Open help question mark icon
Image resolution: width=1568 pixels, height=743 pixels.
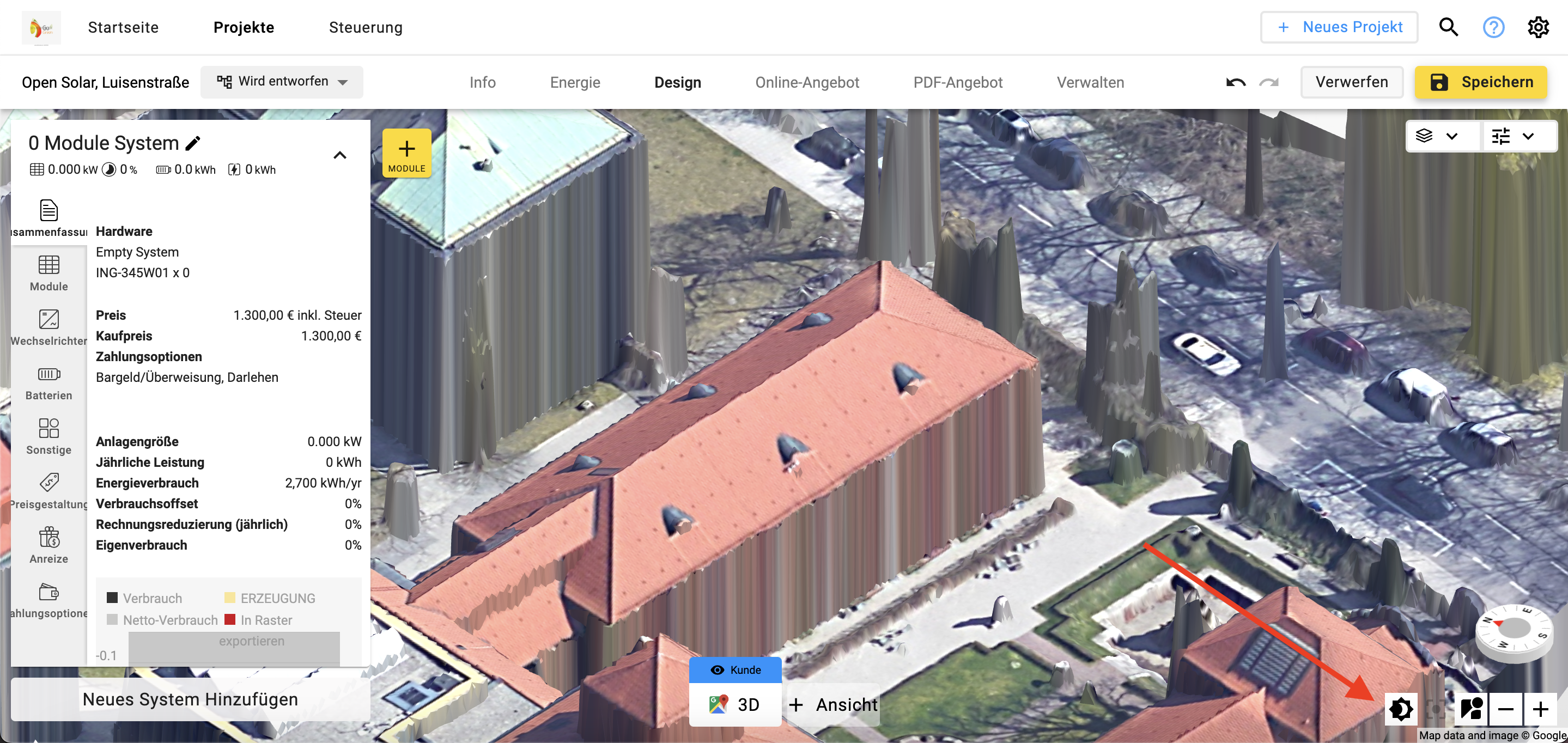pyautogui.click(x=1494, y=27)
